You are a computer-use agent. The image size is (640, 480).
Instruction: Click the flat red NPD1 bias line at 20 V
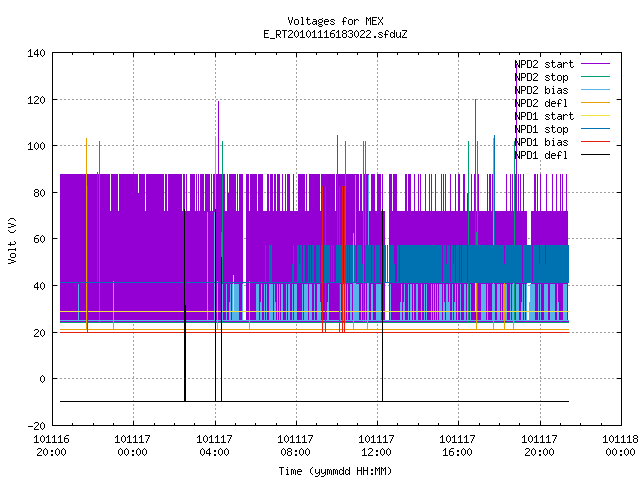click(314, 332)
